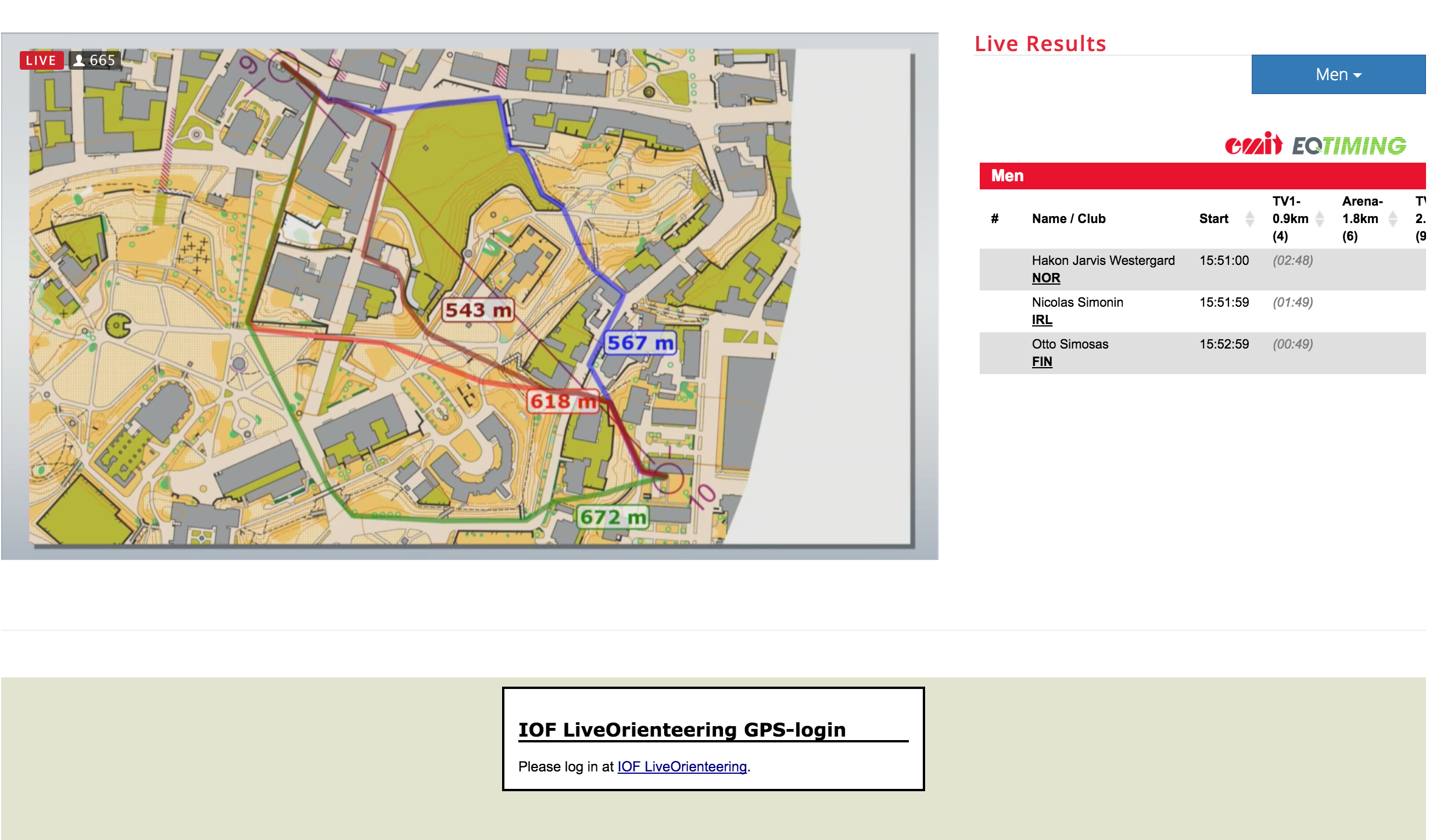Click the viewer count person icon

tap(80, 60)
